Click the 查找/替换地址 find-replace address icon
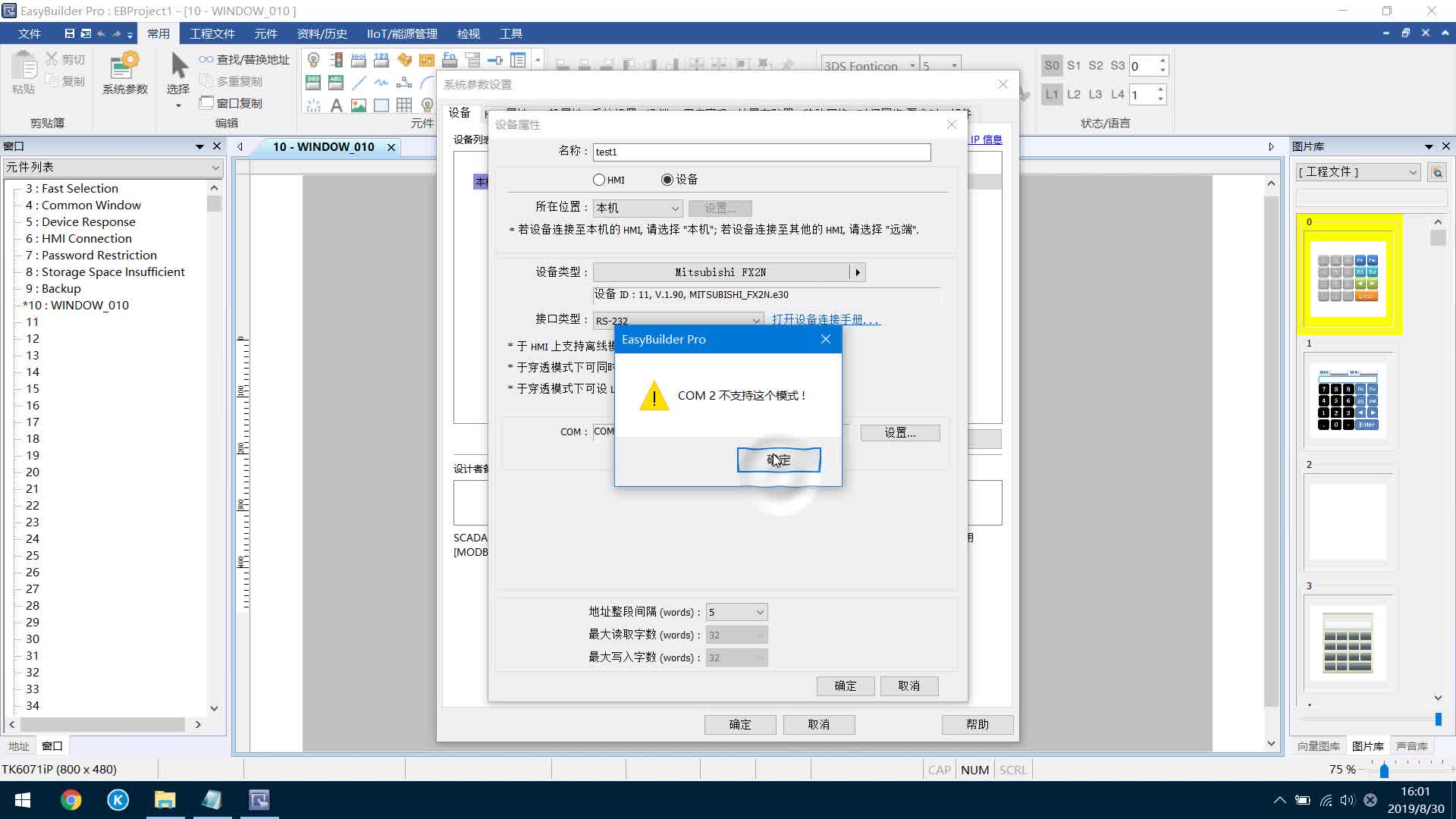 click(243, 59)
